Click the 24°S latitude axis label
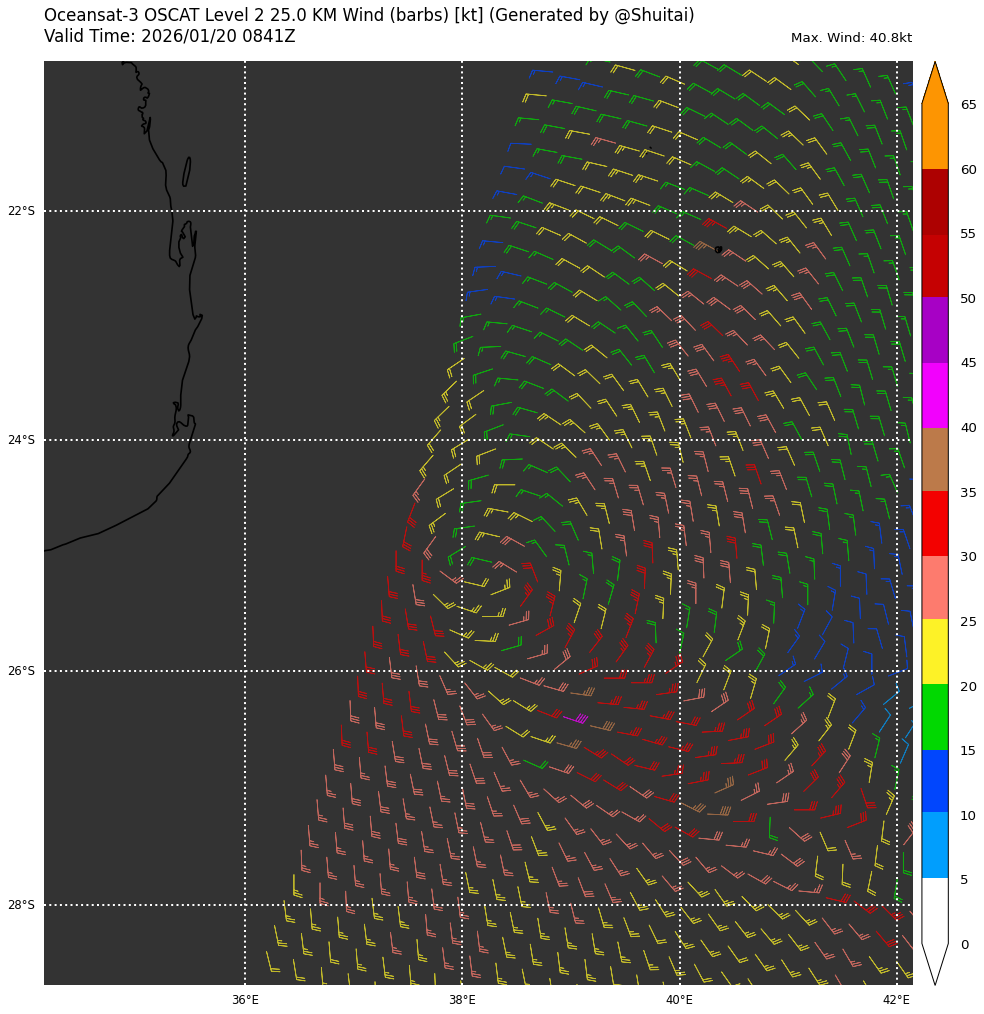984x1014 pixels. pyautogui.click(x=21, y=440)
